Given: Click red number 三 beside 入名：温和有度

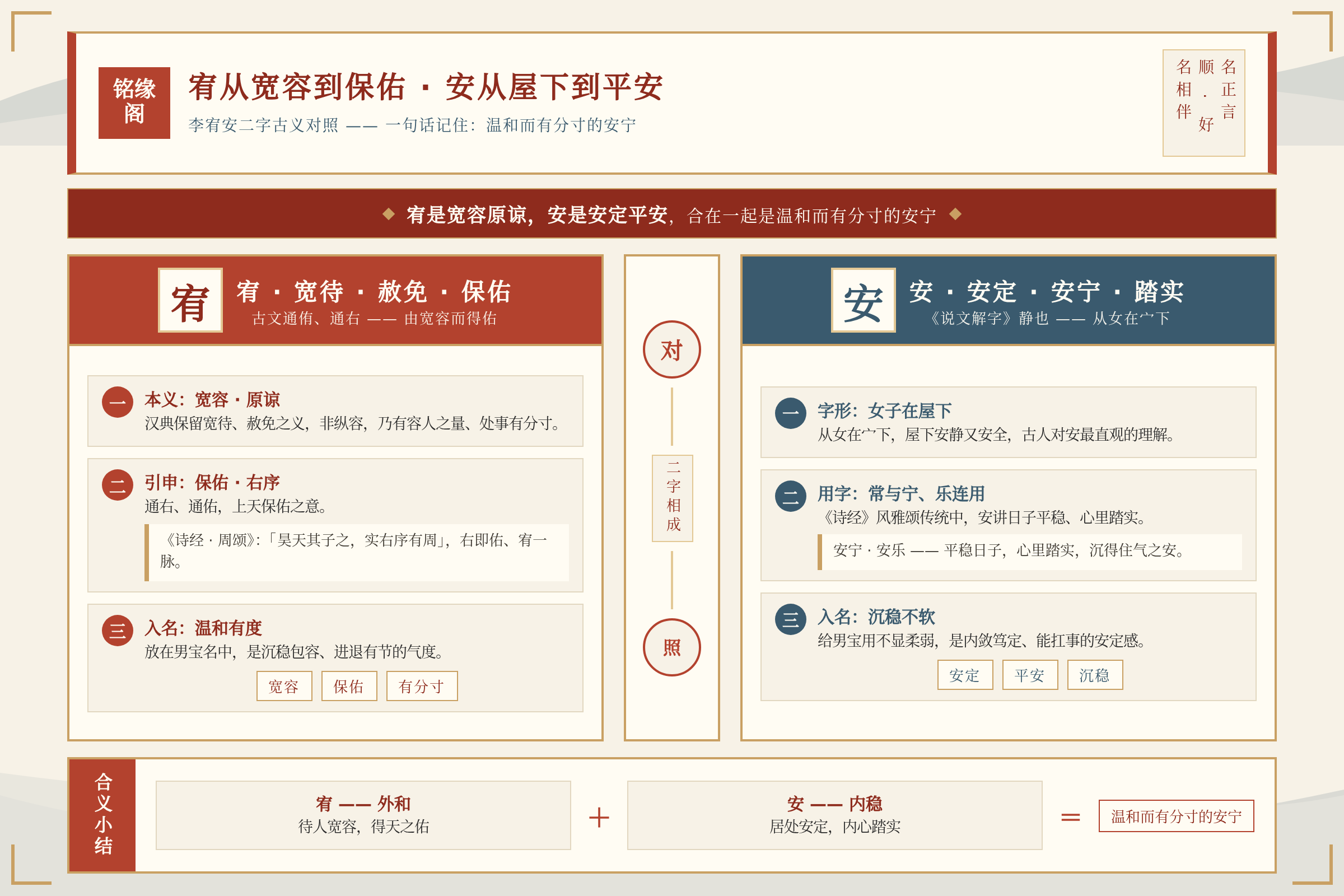Looking at the screenshot, I should pos(118,631).
